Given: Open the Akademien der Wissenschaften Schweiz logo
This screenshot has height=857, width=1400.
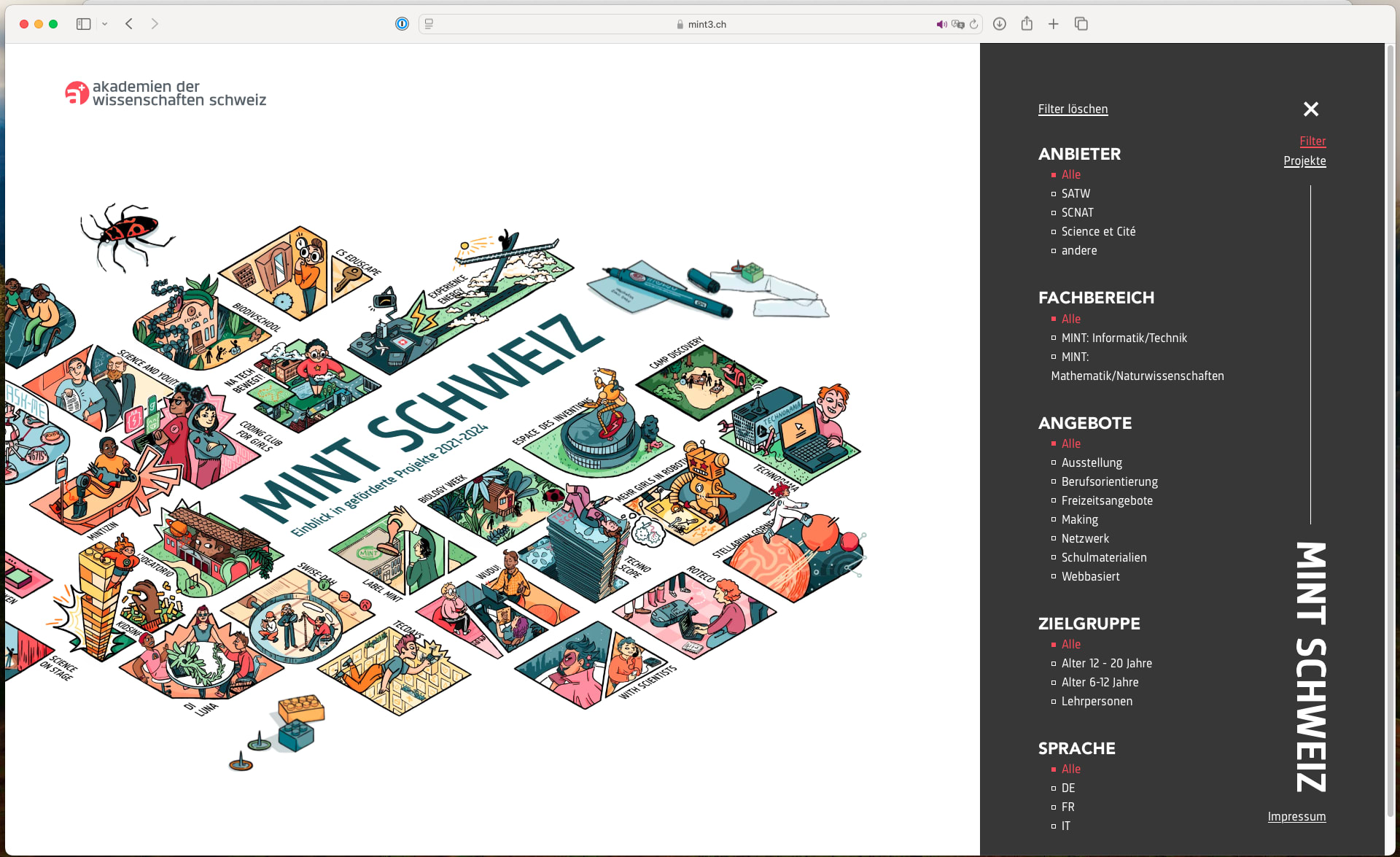Looking at the screenshot, I should (x=166, y=93).
